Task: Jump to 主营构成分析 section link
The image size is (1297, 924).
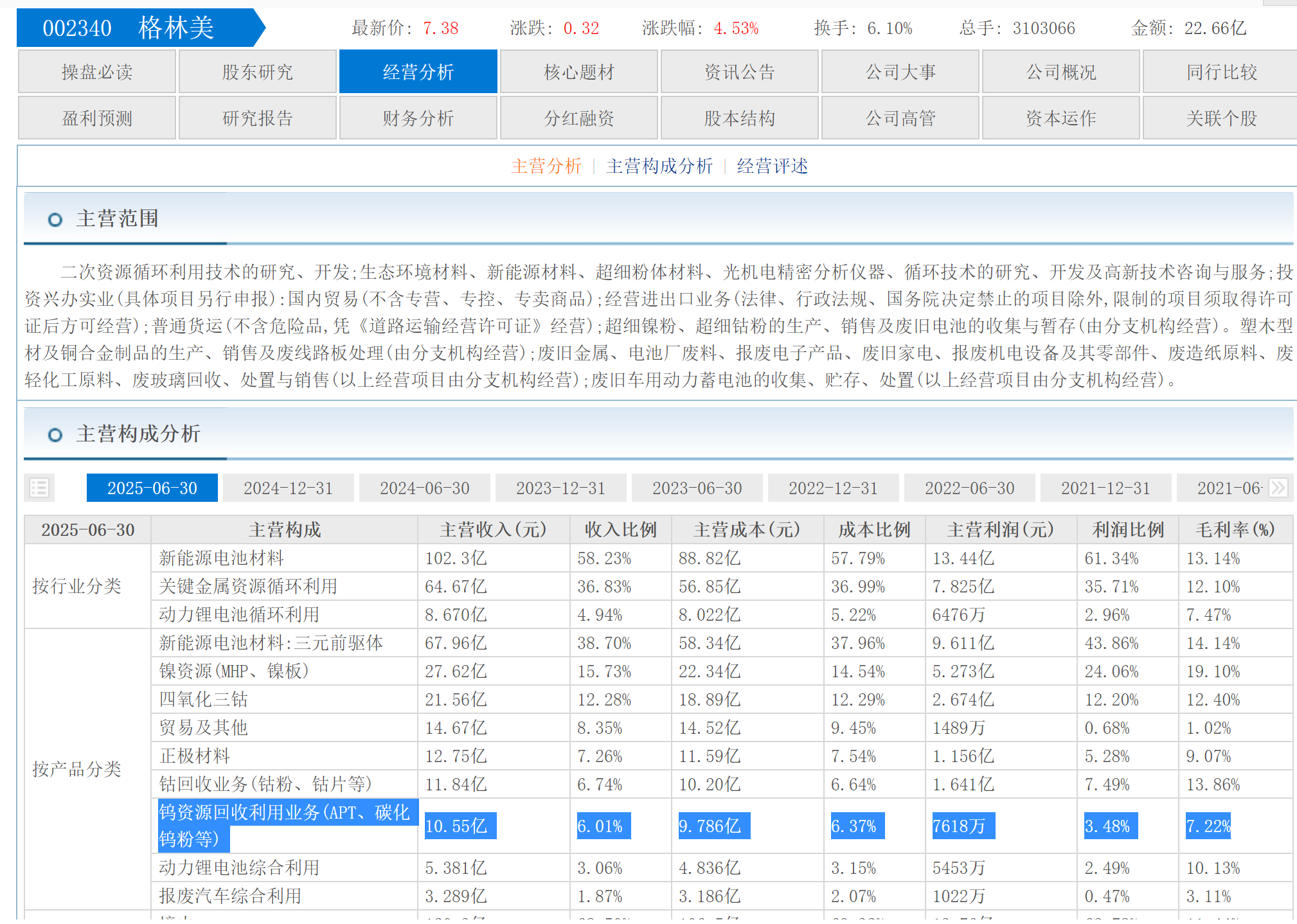Action: [x=659, y=166]
